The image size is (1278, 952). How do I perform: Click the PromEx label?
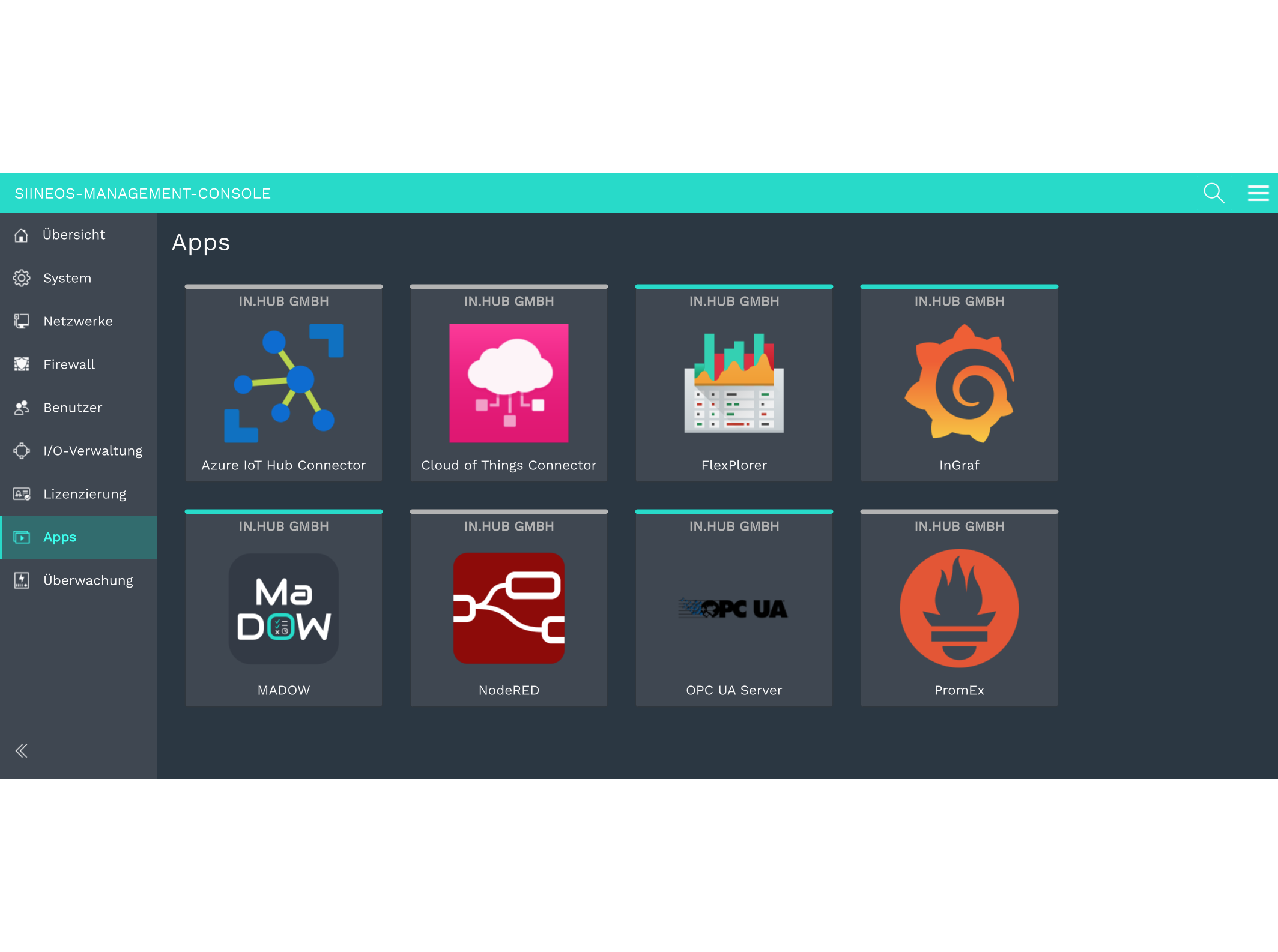coord(959,690)
